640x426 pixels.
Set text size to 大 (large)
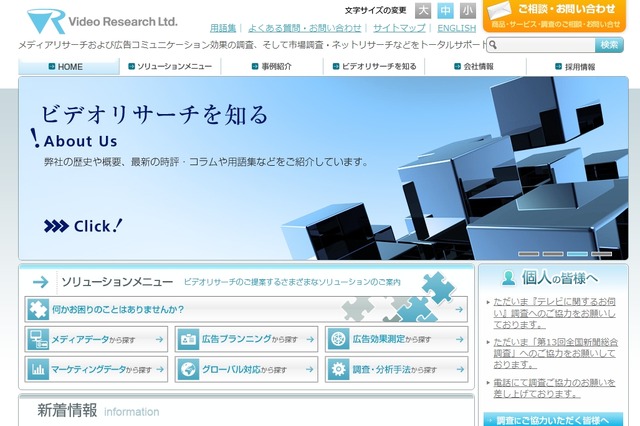click(x=423, y=11)
